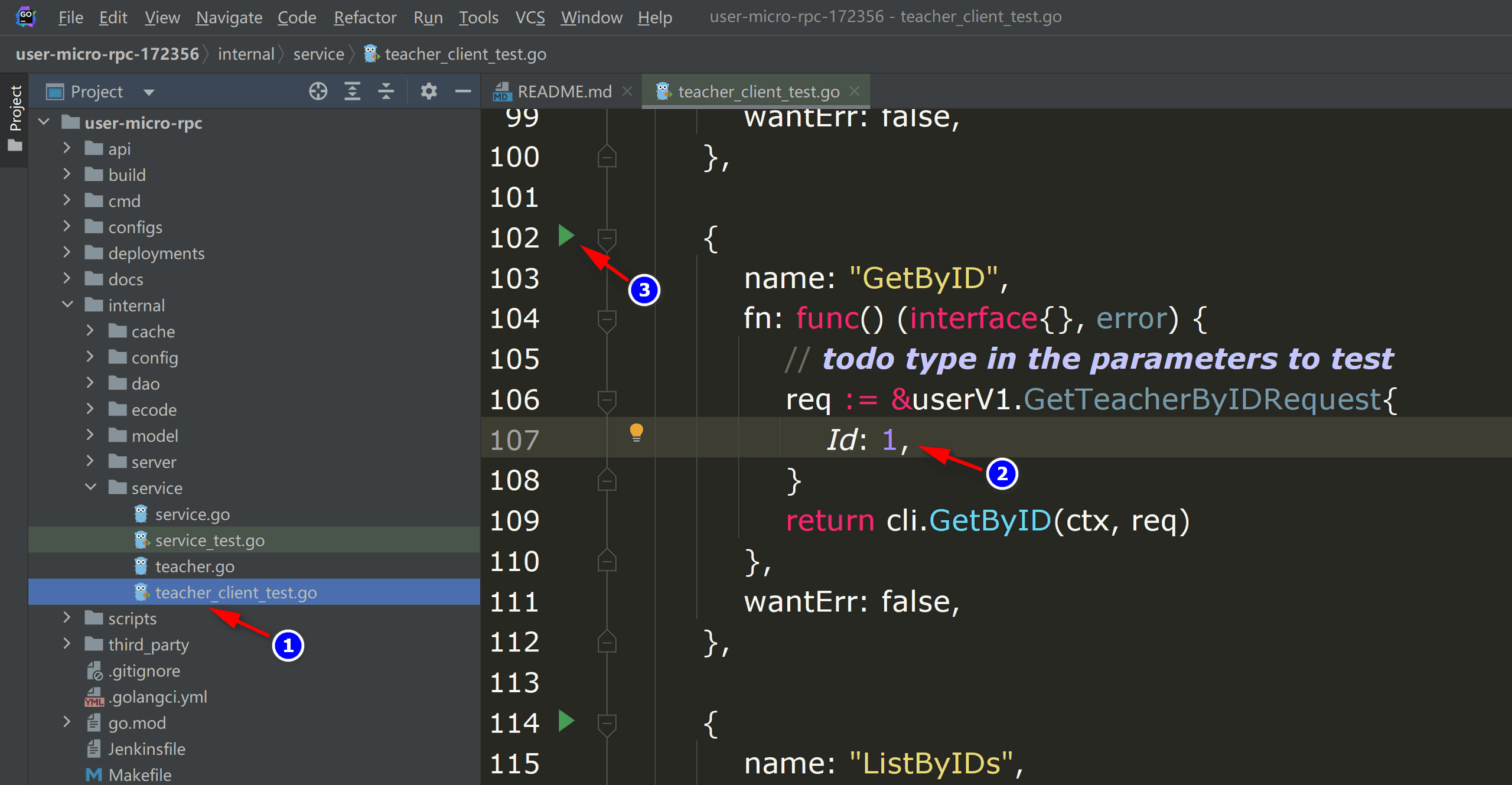Open the README.md tab
The image size is (1512, 785).
click(x=555, y=90)
